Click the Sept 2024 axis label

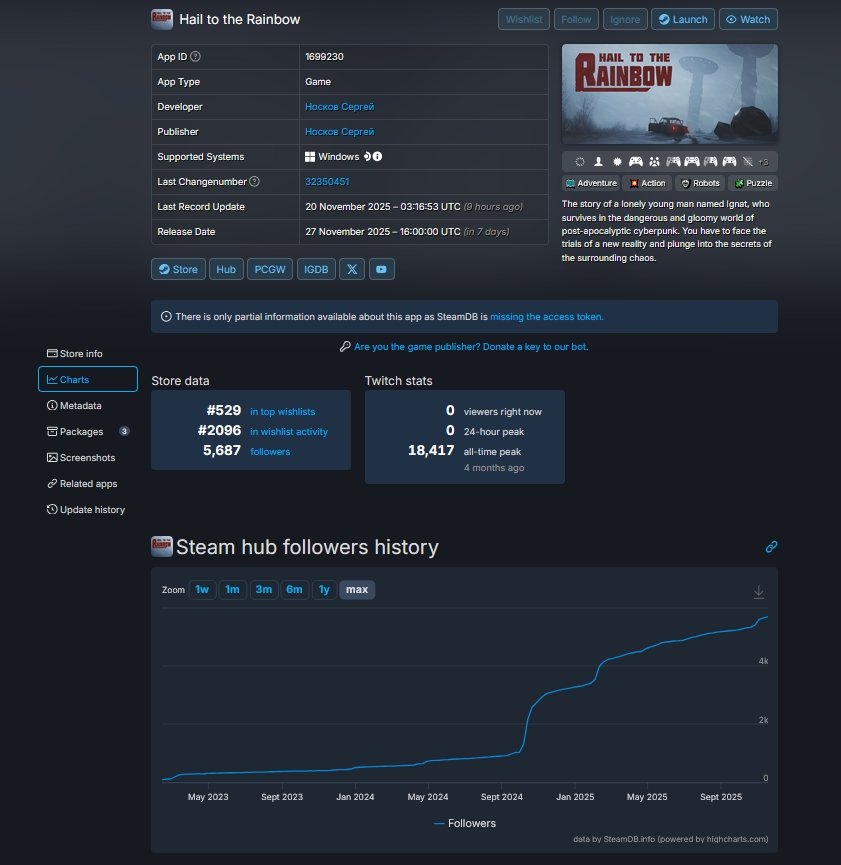(x=501, y=797)
